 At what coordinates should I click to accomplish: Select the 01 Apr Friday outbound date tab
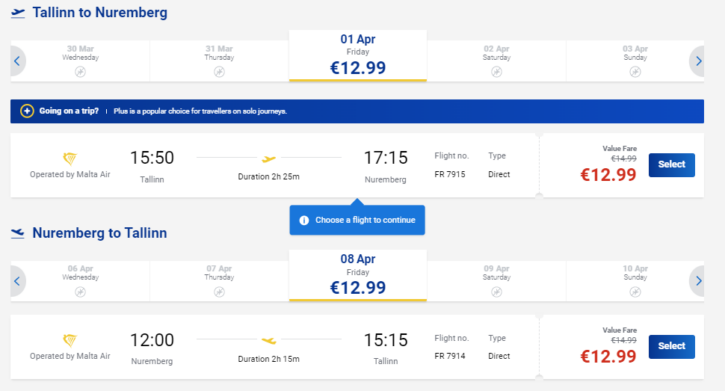pyautogui.click(x=358, y=56)
